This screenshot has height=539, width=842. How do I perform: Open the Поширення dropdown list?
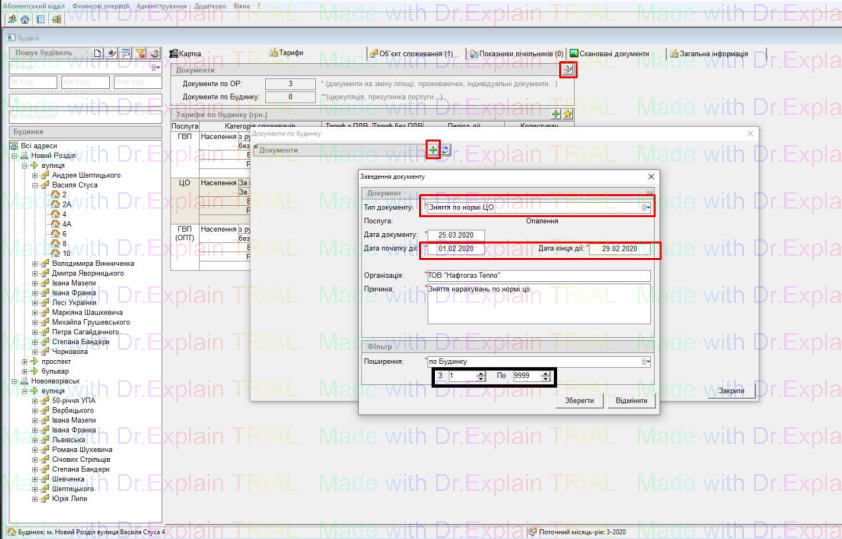[x=646, y=362]
